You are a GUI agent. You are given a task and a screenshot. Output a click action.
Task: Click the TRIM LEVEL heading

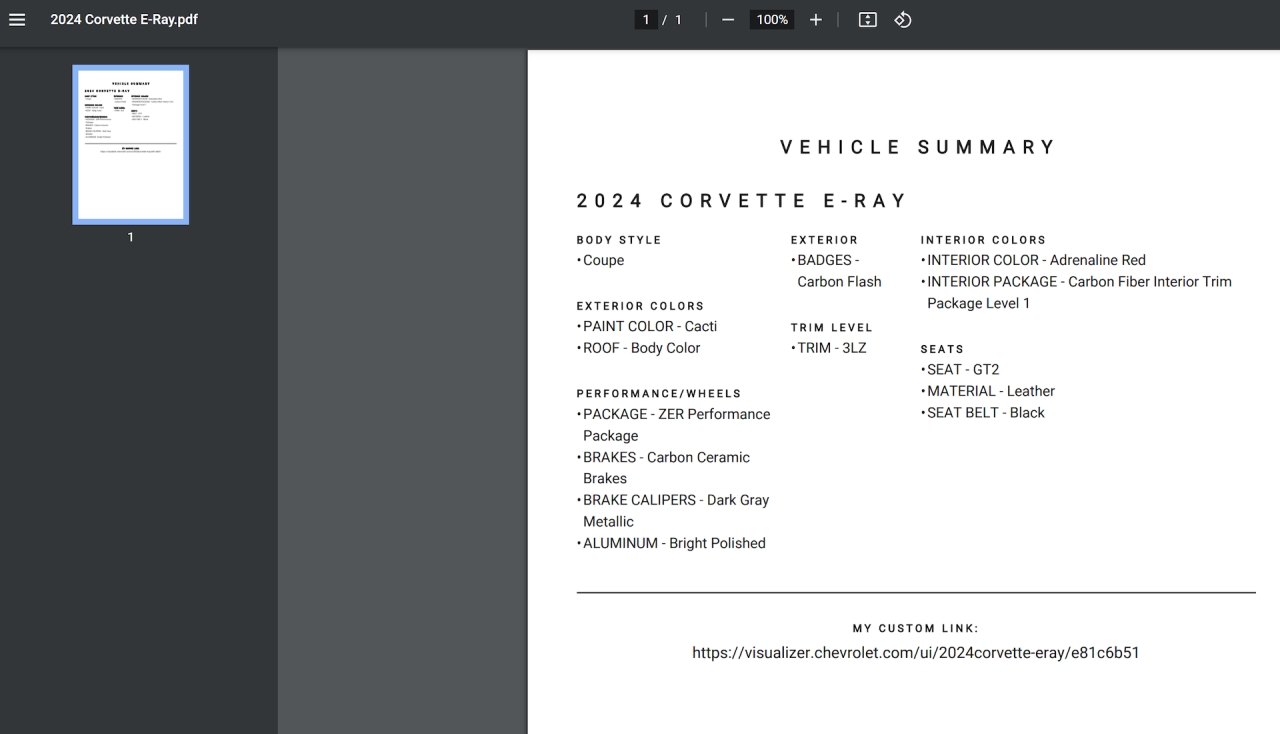click(831, 328)
